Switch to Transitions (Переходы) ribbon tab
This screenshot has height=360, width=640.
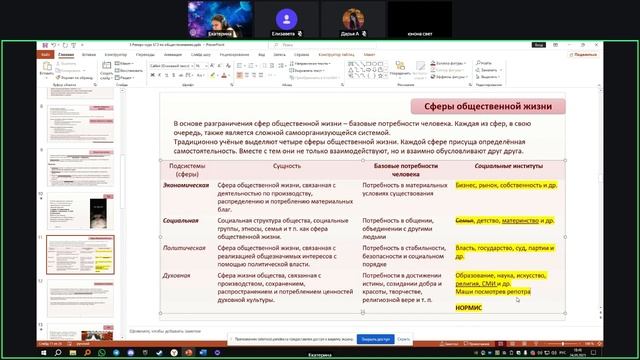pos(145,55)
